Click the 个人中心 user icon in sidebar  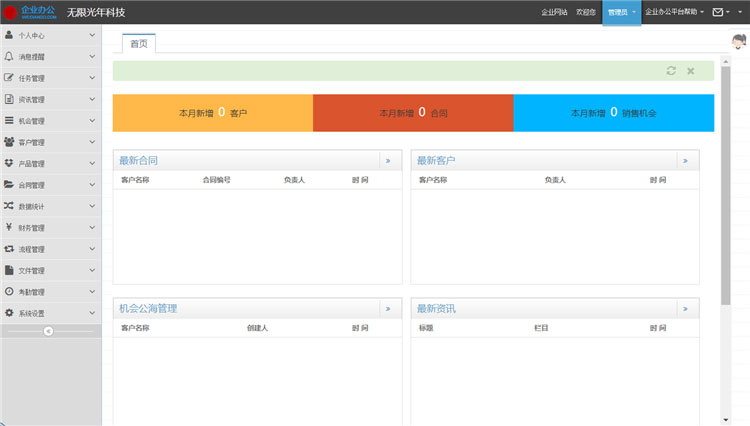(x=9, y=34)
